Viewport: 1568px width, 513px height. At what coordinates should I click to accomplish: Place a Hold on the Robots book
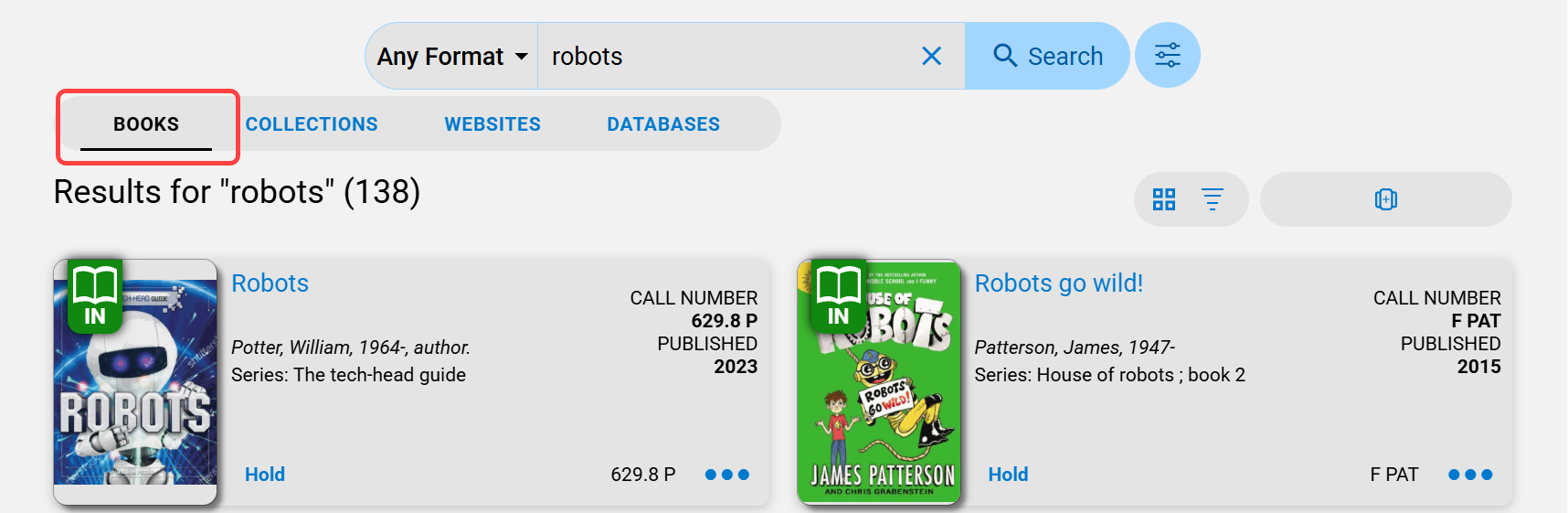(x=265, y=475)
